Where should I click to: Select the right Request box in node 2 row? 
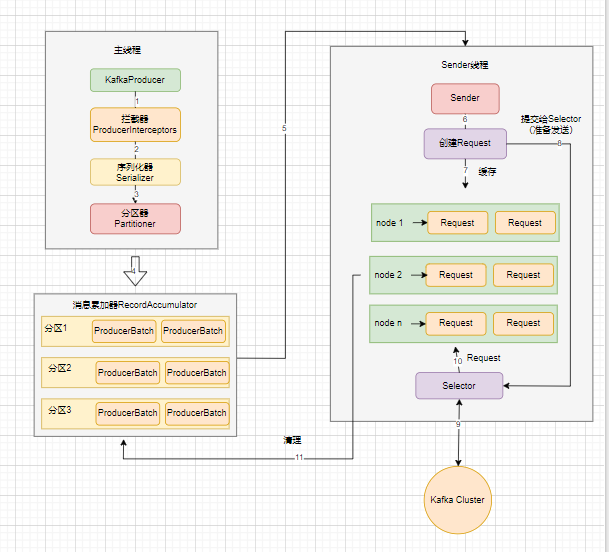(x=523, y=275)
